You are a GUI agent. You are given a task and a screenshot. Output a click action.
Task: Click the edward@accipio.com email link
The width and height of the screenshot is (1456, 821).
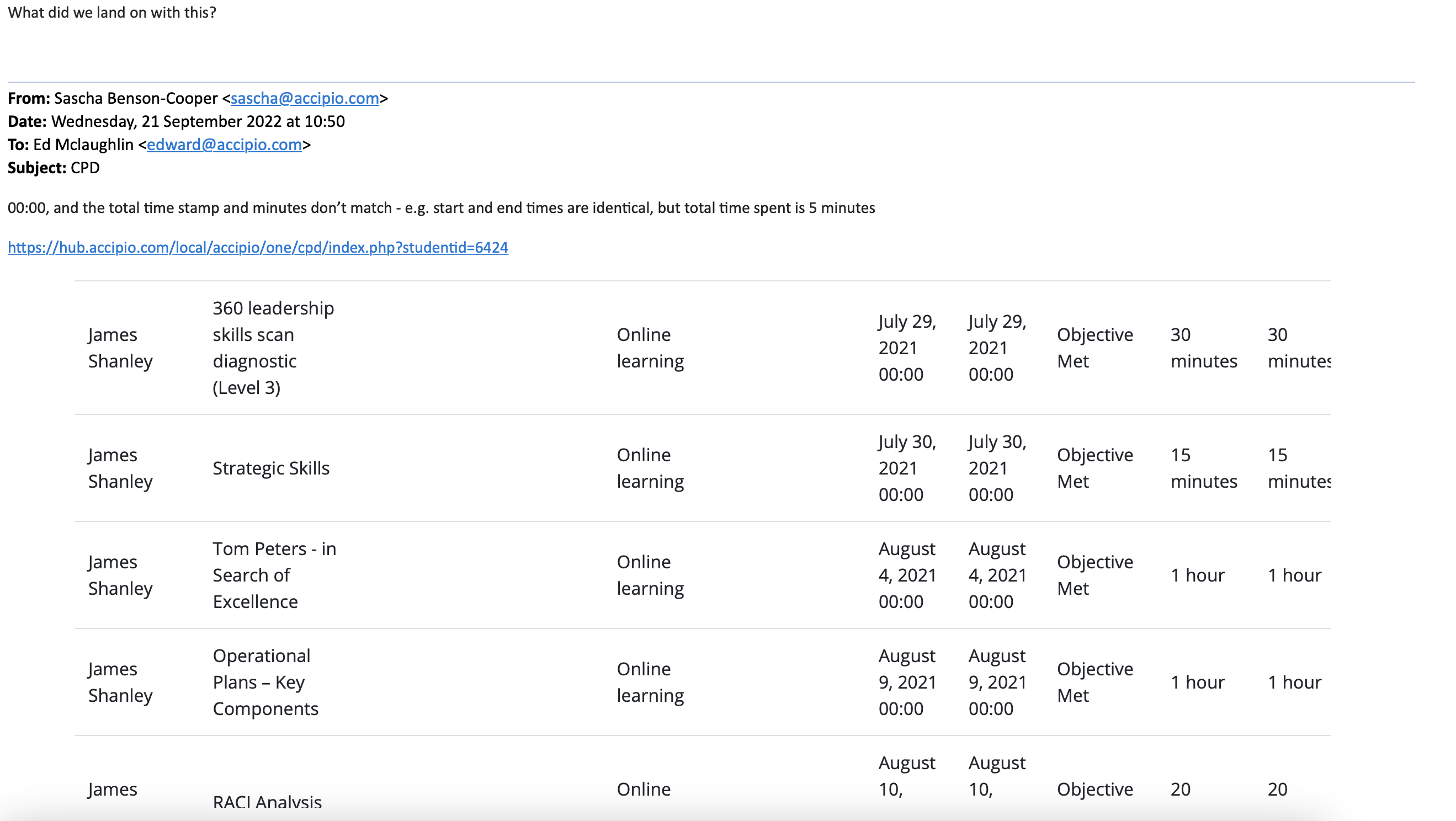(x=224, y=145)
